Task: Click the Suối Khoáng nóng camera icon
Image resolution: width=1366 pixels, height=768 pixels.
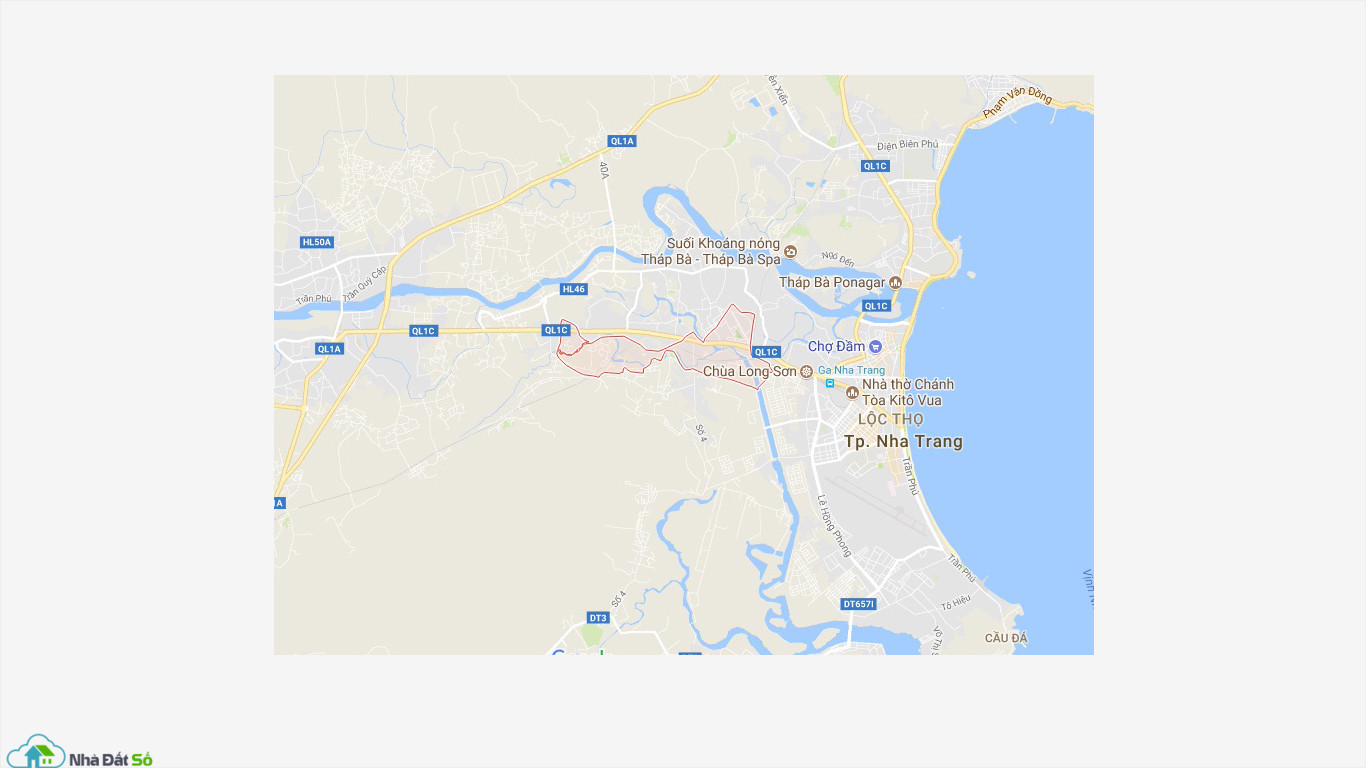Action: point(790,251)
